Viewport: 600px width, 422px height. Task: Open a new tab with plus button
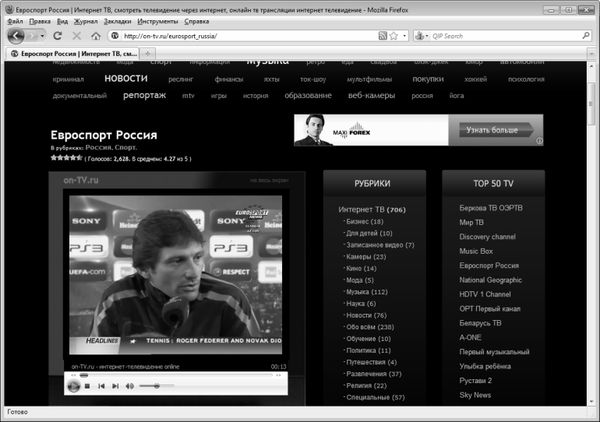click(x=148, y=53)
